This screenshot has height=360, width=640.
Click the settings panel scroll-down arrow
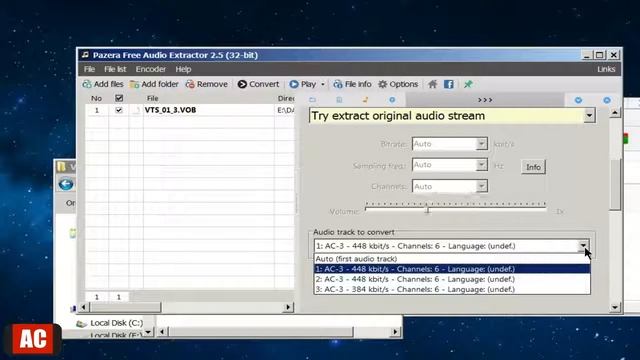[615, 307]
